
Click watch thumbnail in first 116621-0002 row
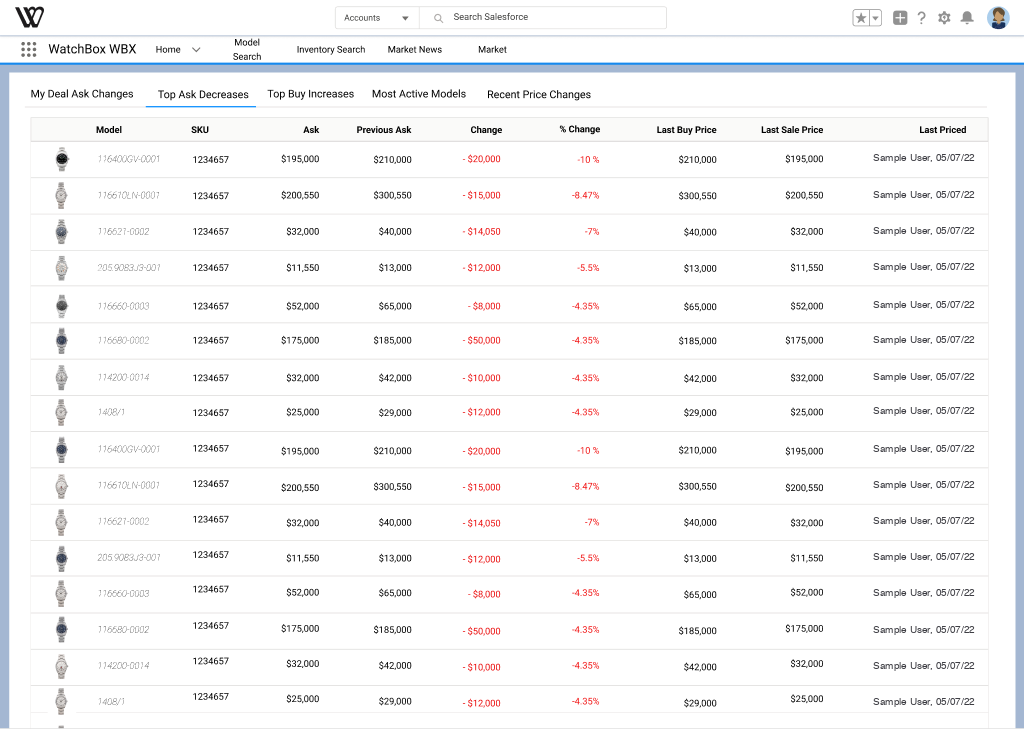pyautogui.click(x=61, y=232)
